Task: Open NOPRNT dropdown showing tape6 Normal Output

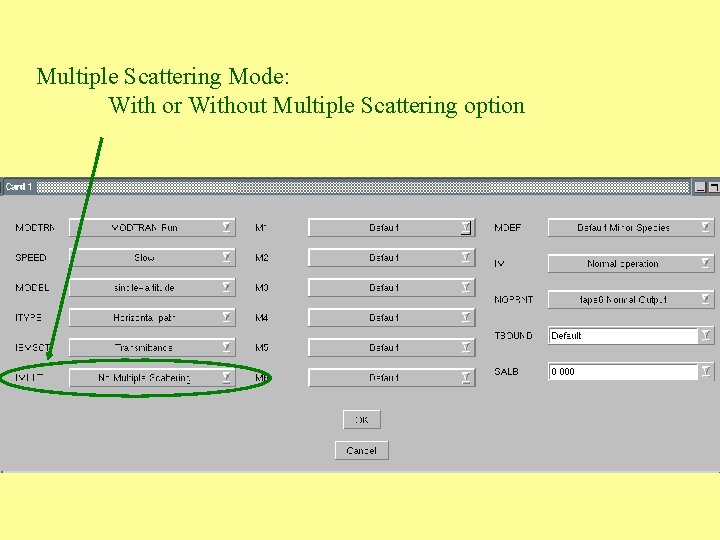Action: [631, 299]
